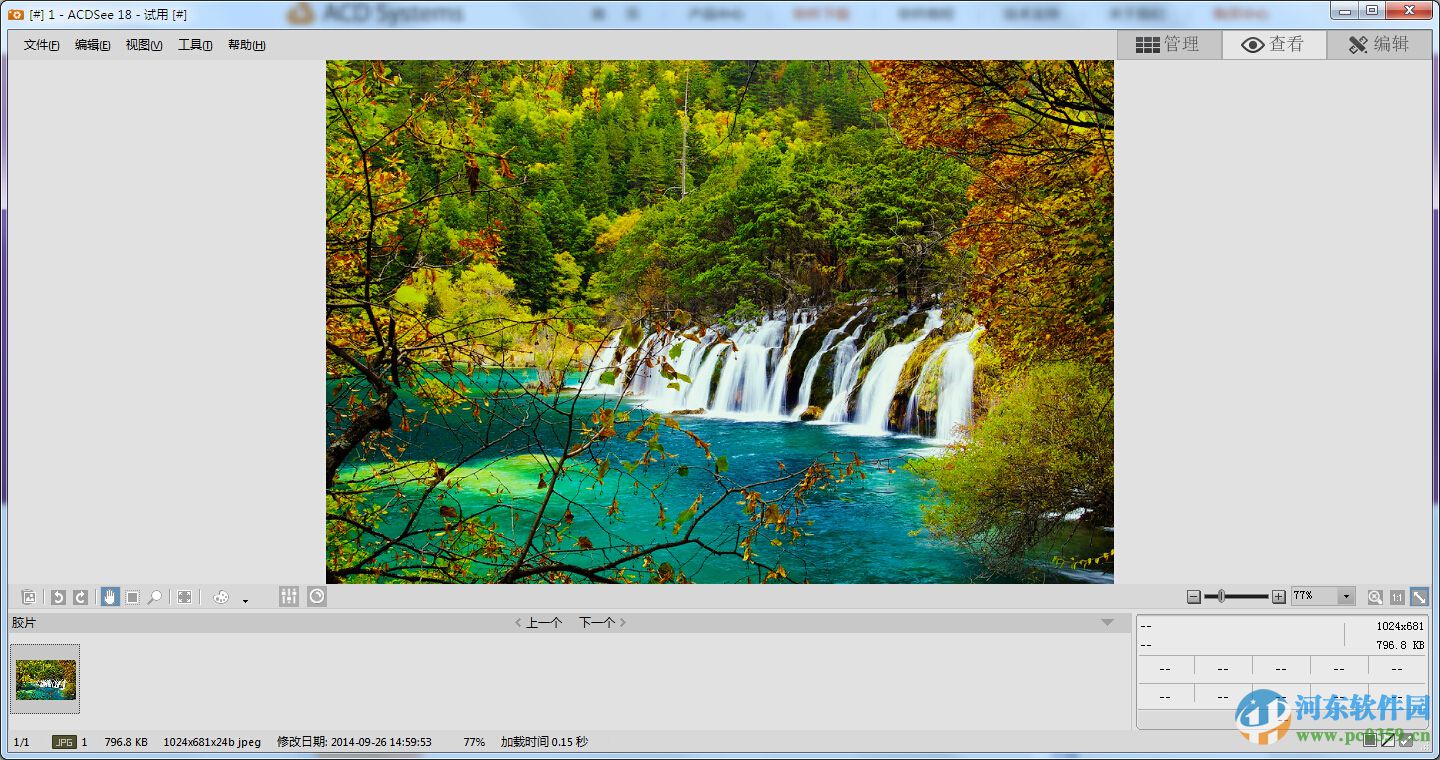Click the zoom in plus button
Viewport: 1440px width, 760px height.
(1278, 597)
